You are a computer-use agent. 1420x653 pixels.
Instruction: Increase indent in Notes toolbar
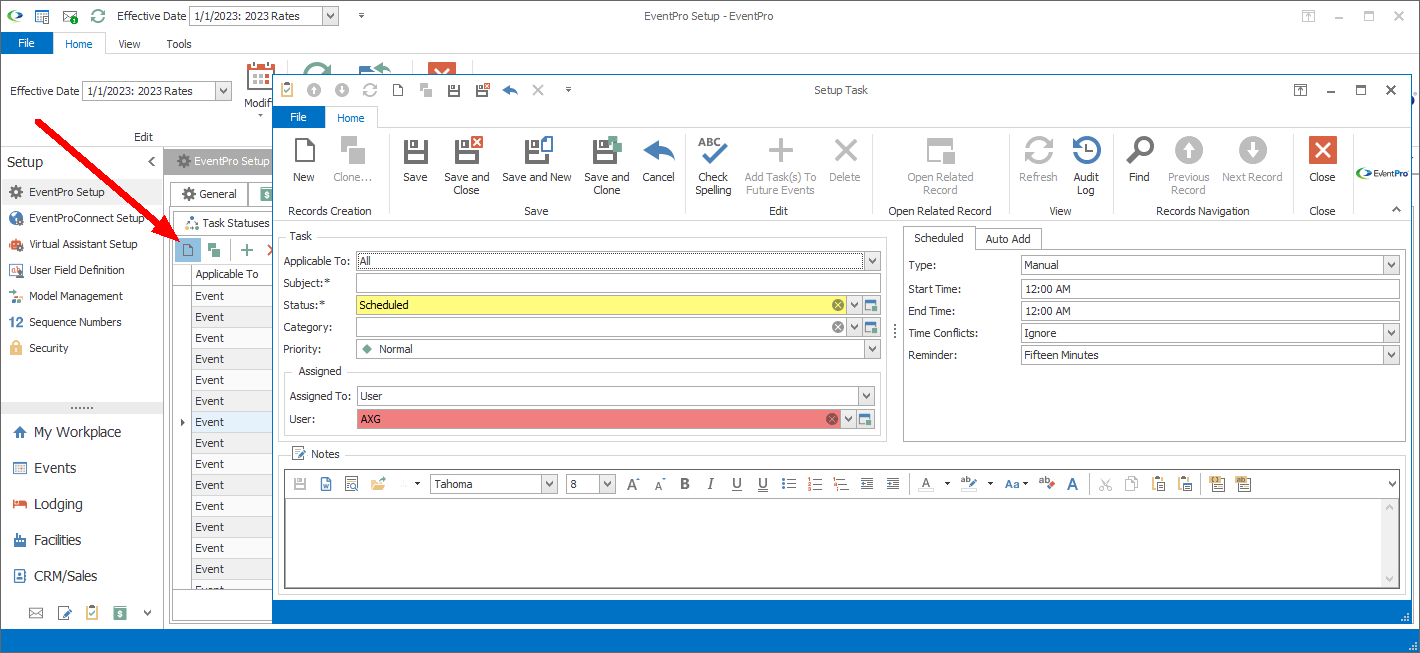point(893,484)
